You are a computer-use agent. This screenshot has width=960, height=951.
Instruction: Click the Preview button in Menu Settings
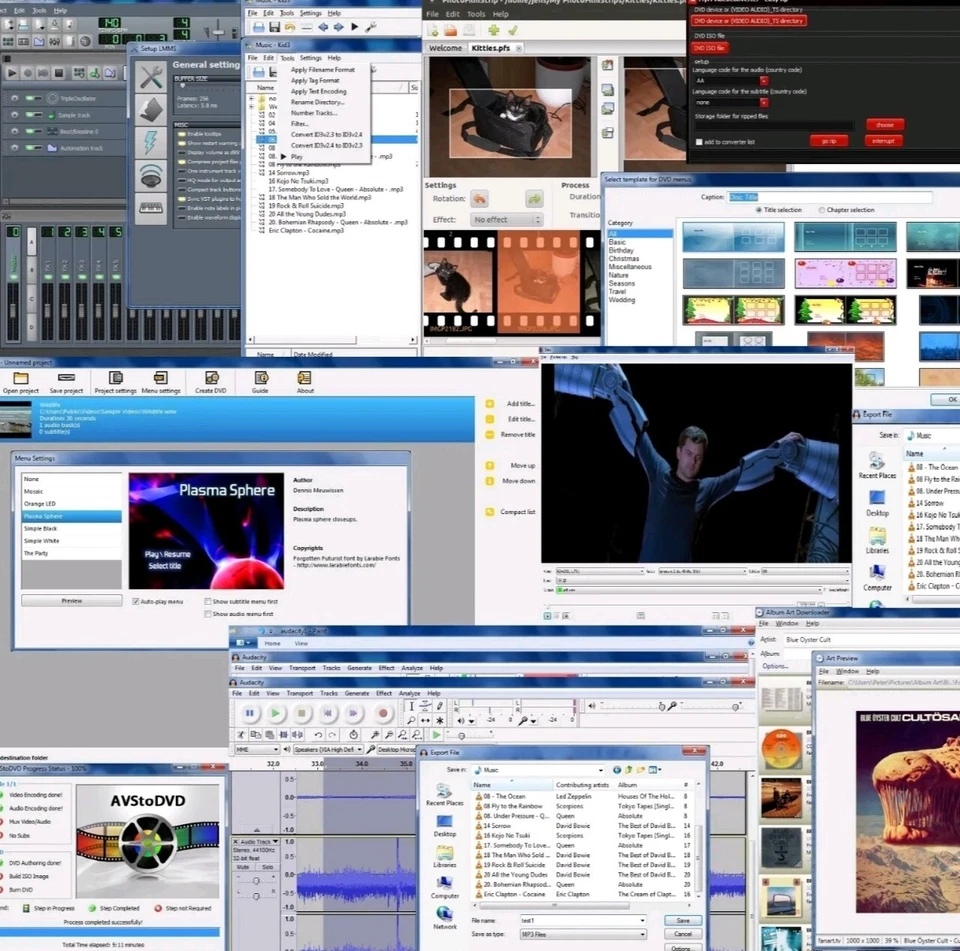point(71,600)
